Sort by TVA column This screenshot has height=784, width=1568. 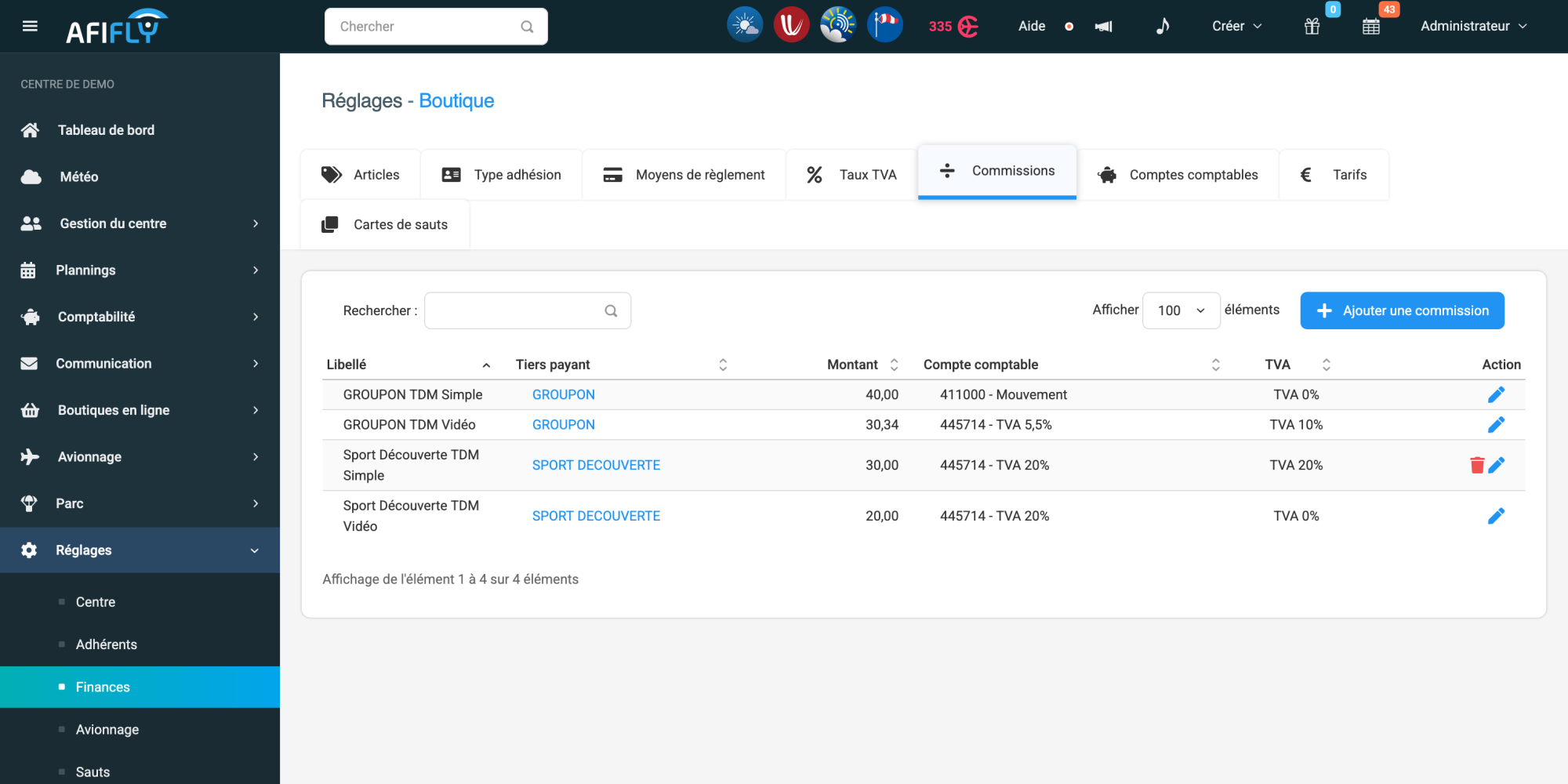point(1326,365)
